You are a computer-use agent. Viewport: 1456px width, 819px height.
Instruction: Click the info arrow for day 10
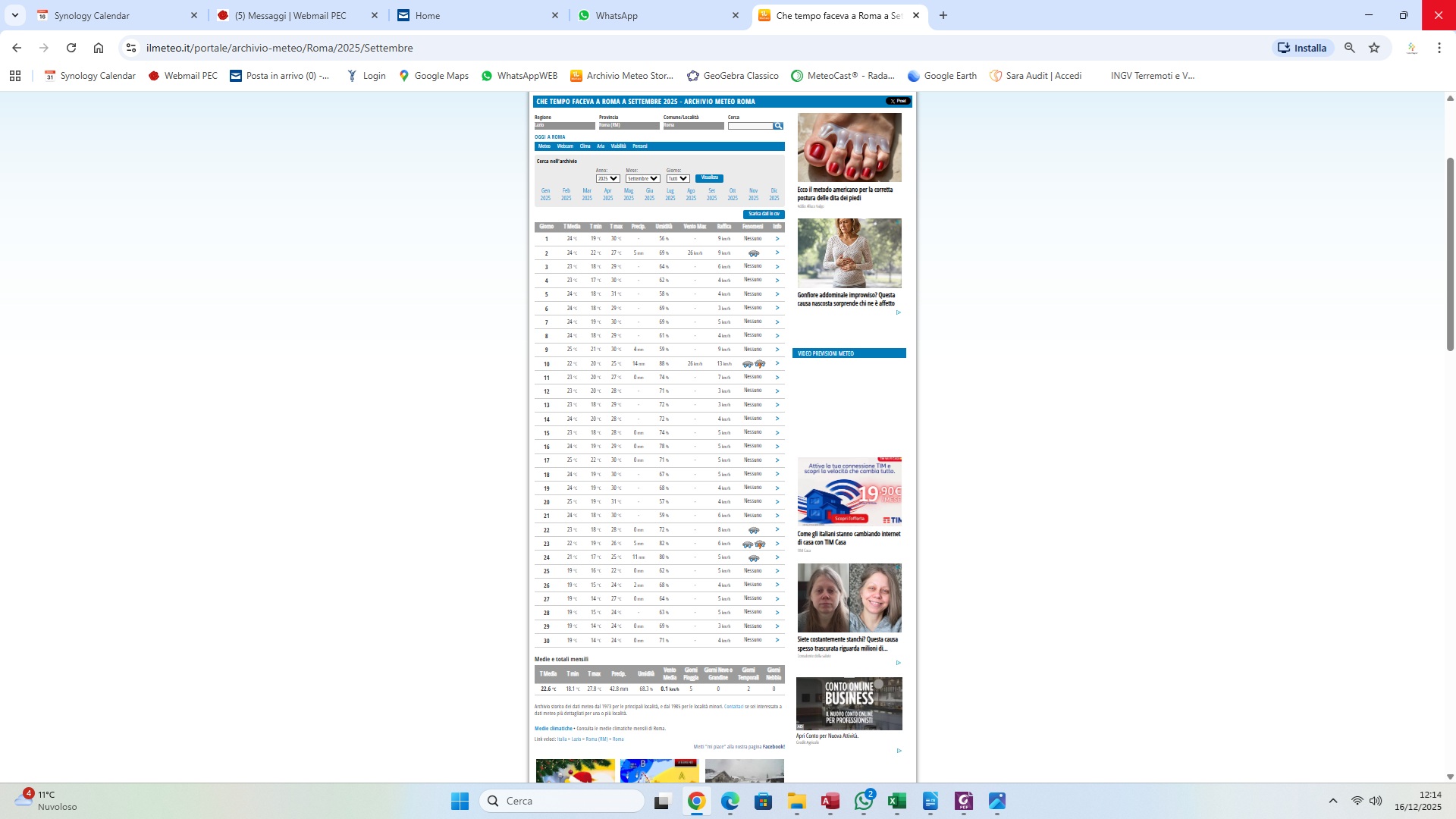point(777,363)
